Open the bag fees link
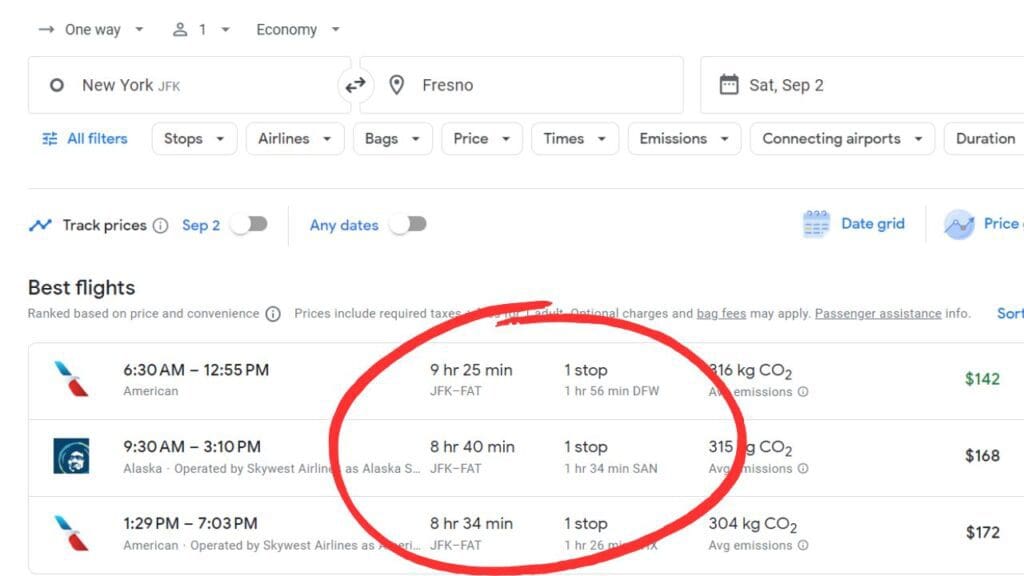1024x576 pixels. (x=721, y=314)
